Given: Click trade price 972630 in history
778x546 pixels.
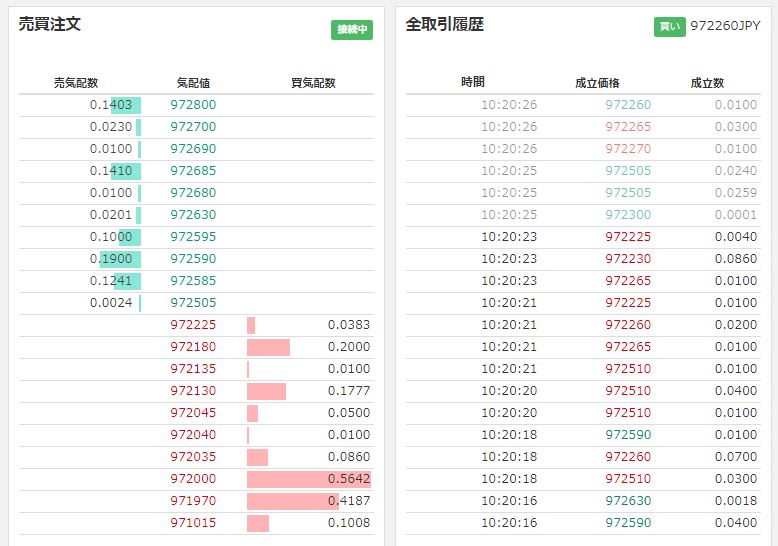Looking at the screenshot, I should point(628,501).
